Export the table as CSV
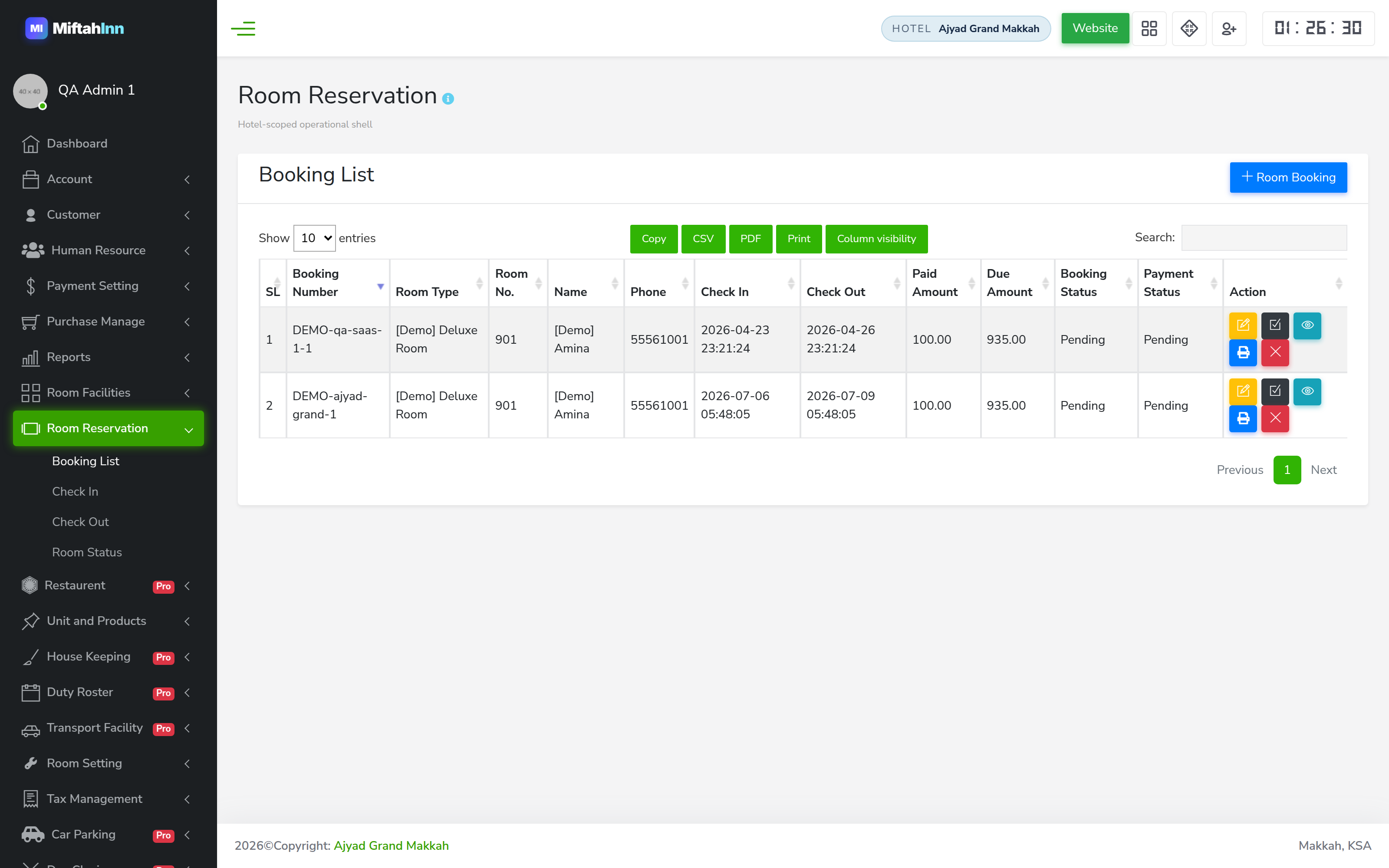Screen dimensions: 1389x868 pos(703,239)
